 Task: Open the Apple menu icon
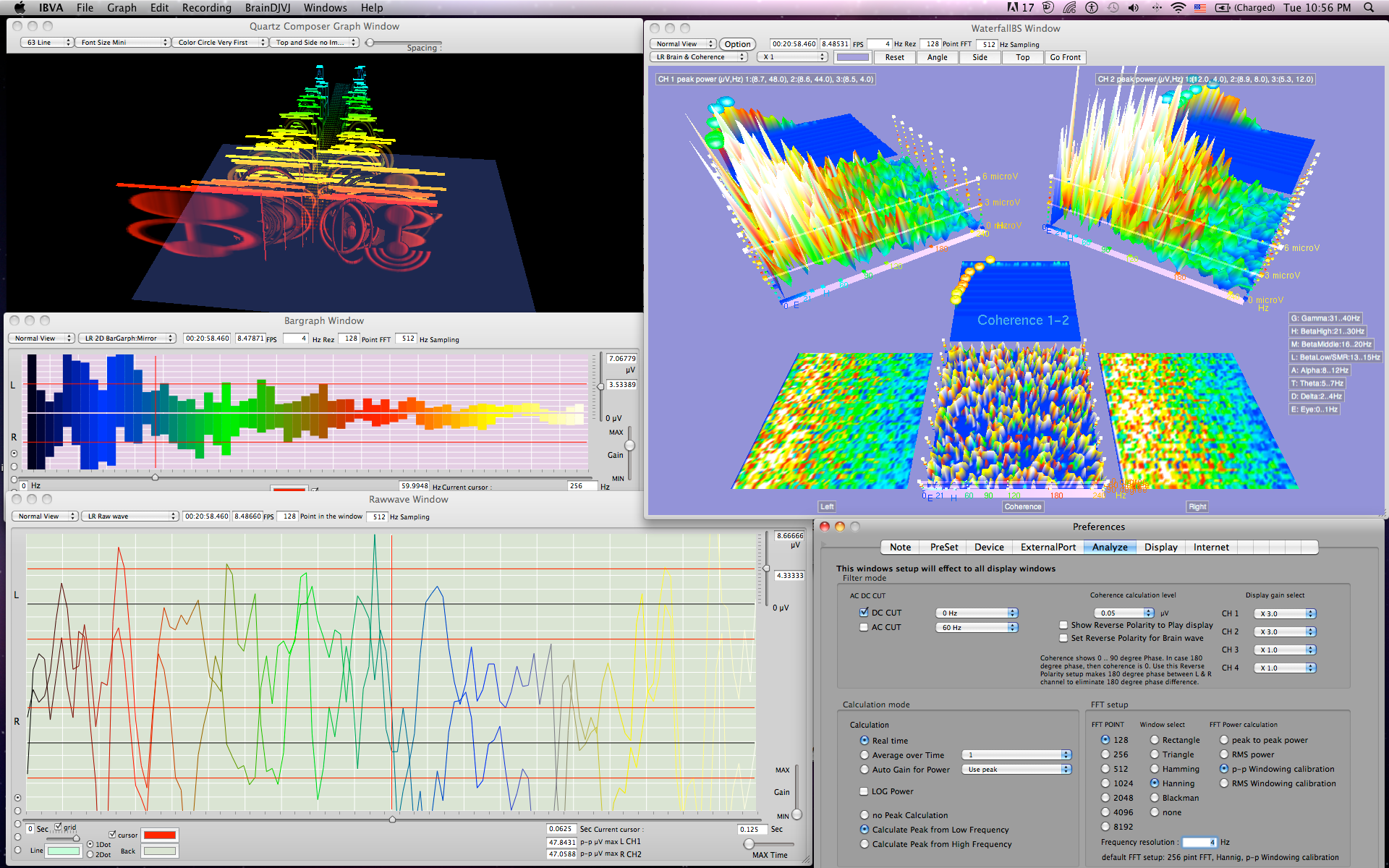click(18, 8)
